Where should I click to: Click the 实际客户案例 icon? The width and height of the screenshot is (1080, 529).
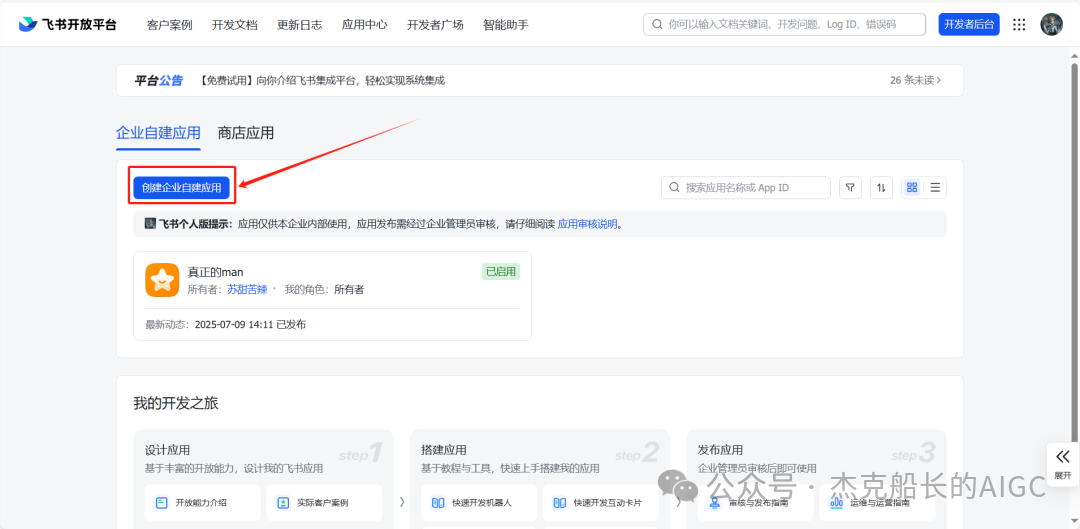(x=283, y=503)
